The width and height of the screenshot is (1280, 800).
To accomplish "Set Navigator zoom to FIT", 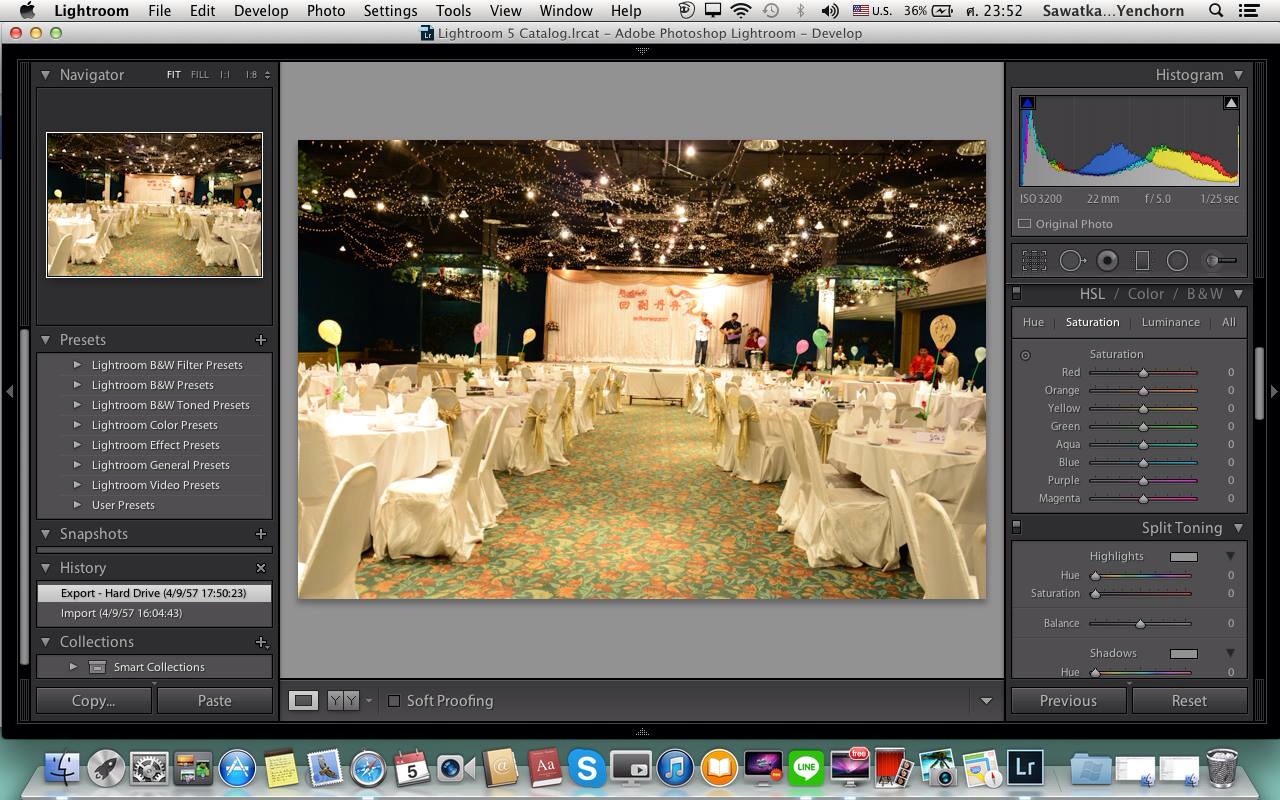I will tap(174, 75).
